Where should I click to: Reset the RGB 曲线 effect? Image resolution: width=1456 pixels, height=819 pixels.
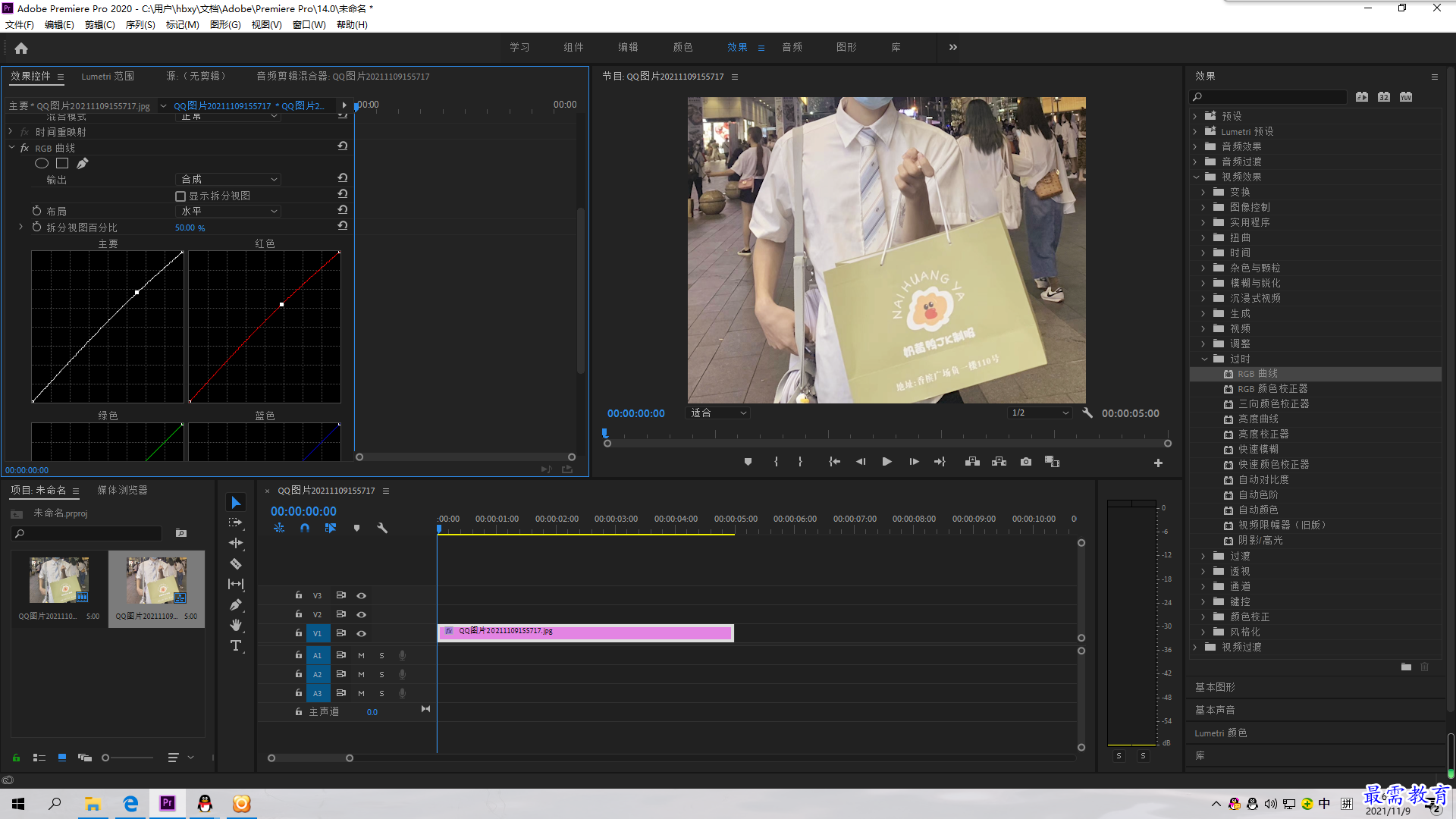point(343,146)
